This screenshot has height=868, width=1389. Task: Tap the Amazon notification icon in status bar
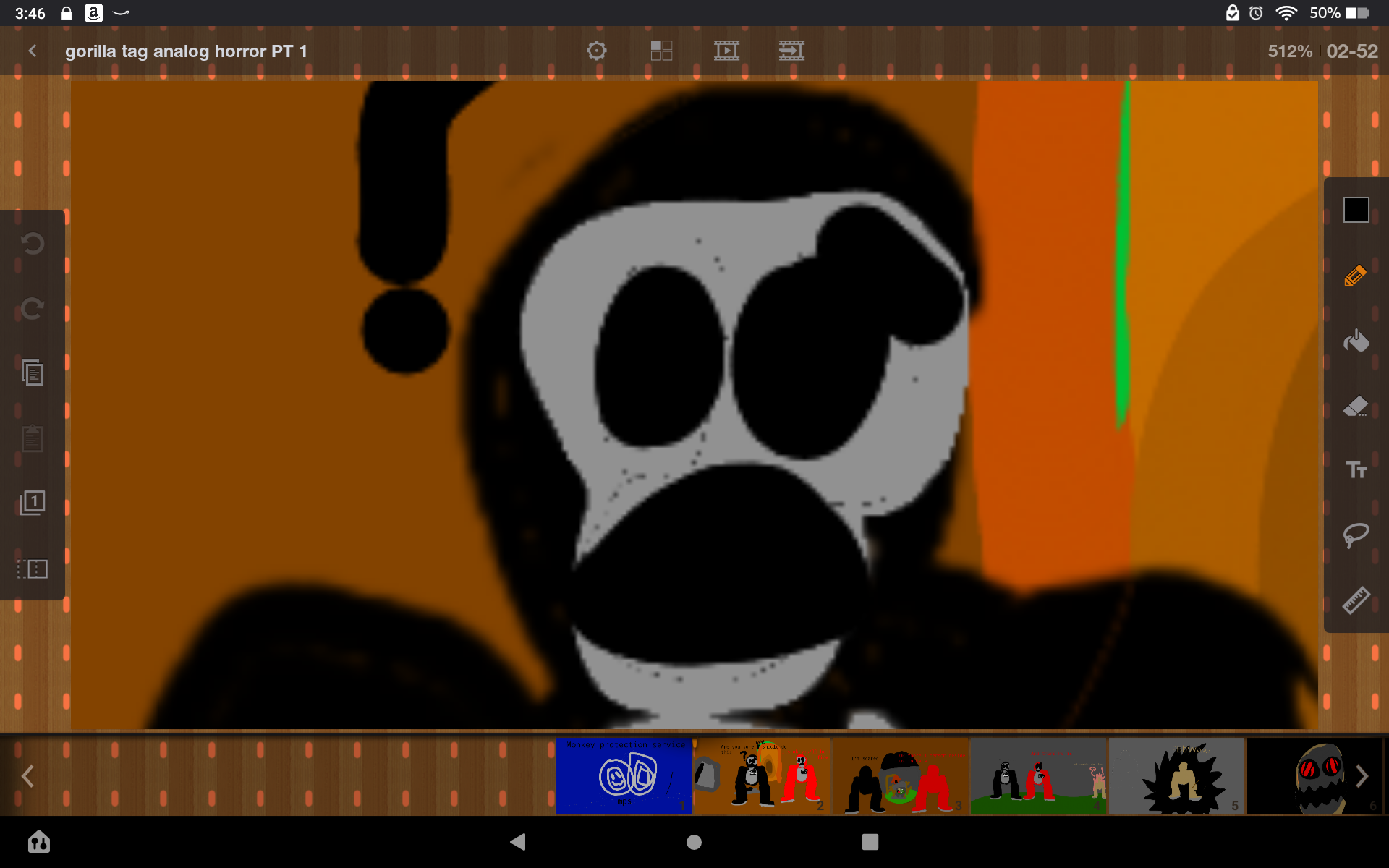pyautogui.click(x=93, y=13)
